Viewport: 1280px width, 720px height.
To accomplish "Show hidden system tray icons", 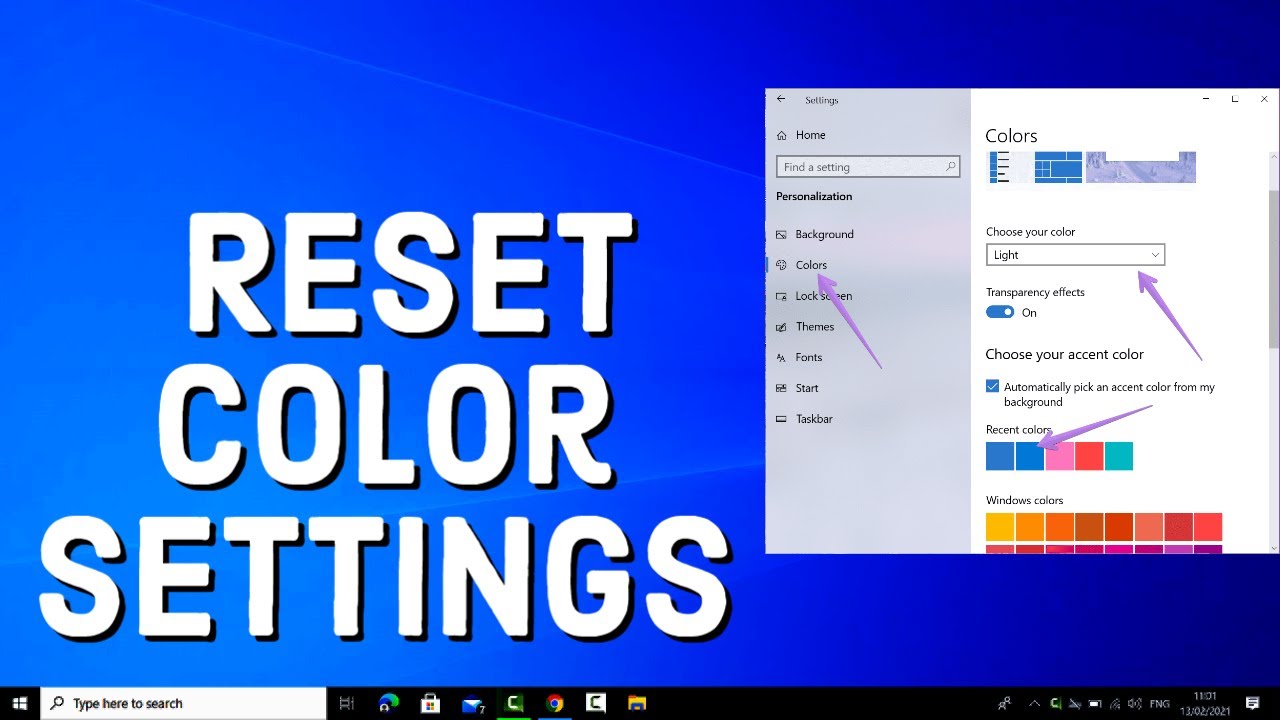I will click(x=1034, y=704).
